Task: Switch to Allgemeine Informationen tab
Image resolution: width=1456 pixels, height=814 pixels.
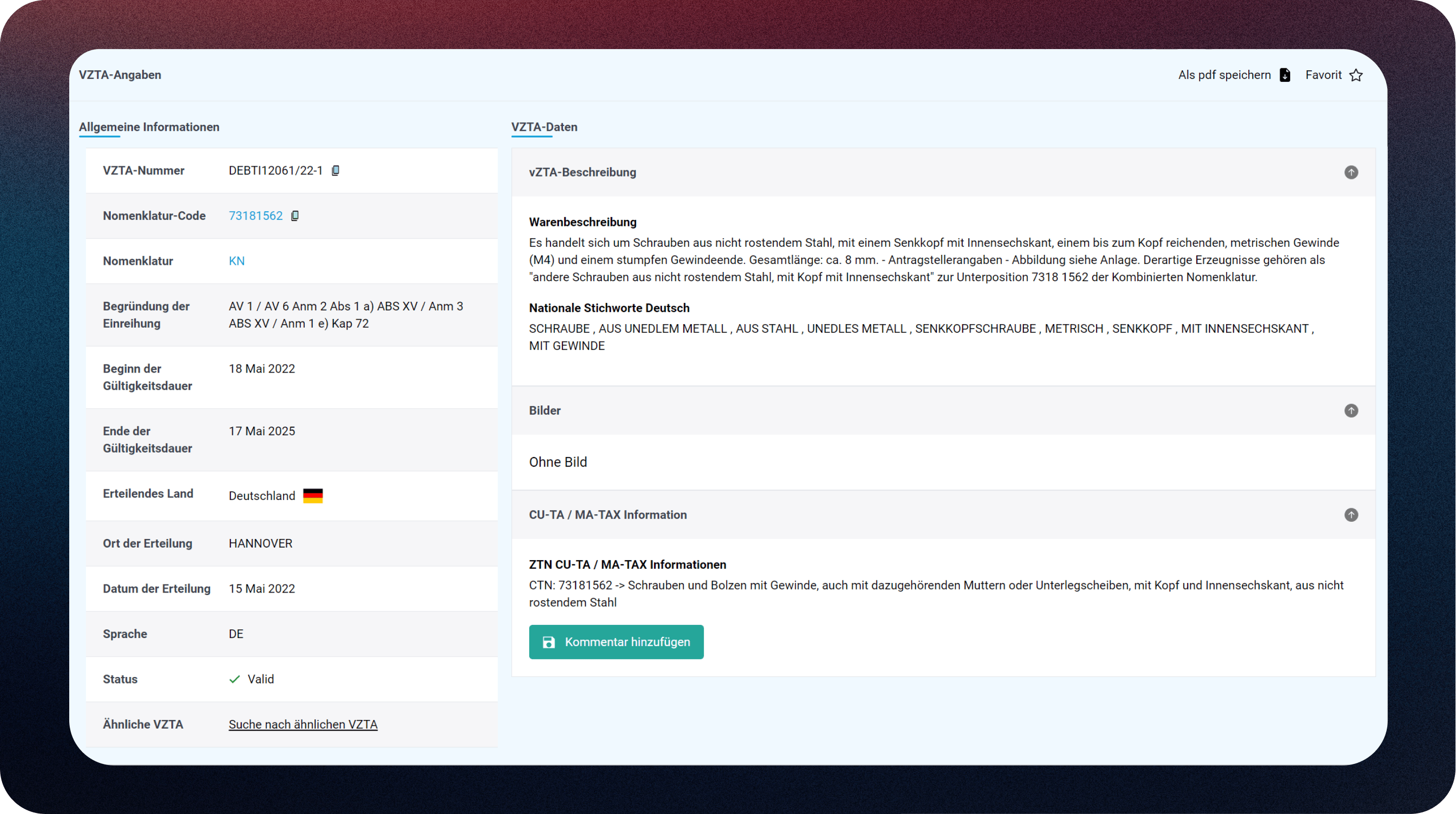Action: (x=149, y=126)
